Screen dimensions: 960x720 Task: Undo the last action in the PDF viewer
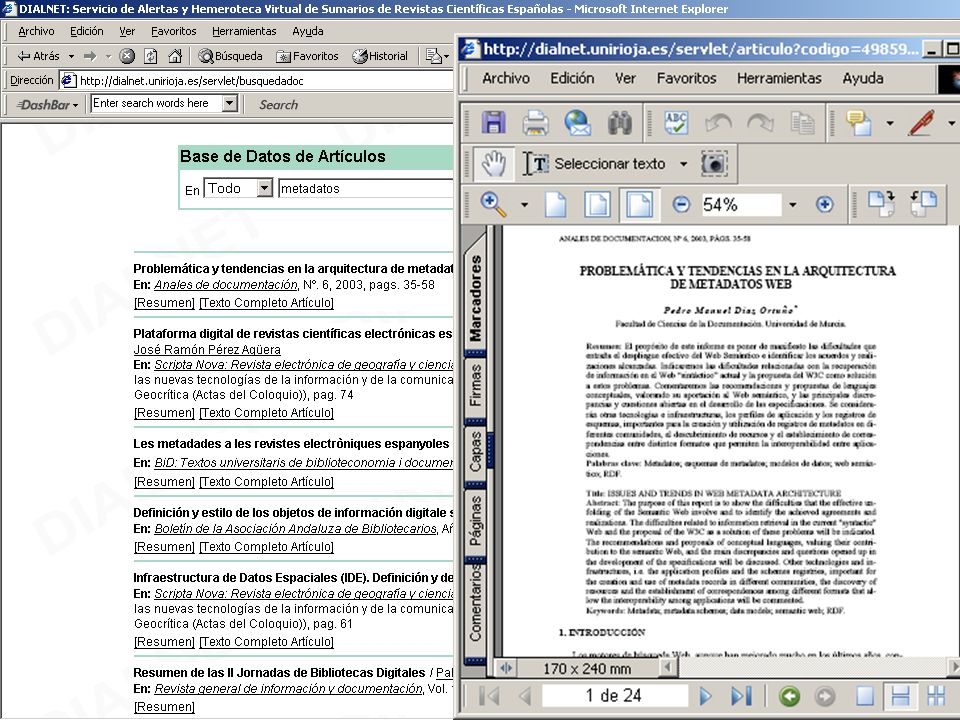coord(718,122)
